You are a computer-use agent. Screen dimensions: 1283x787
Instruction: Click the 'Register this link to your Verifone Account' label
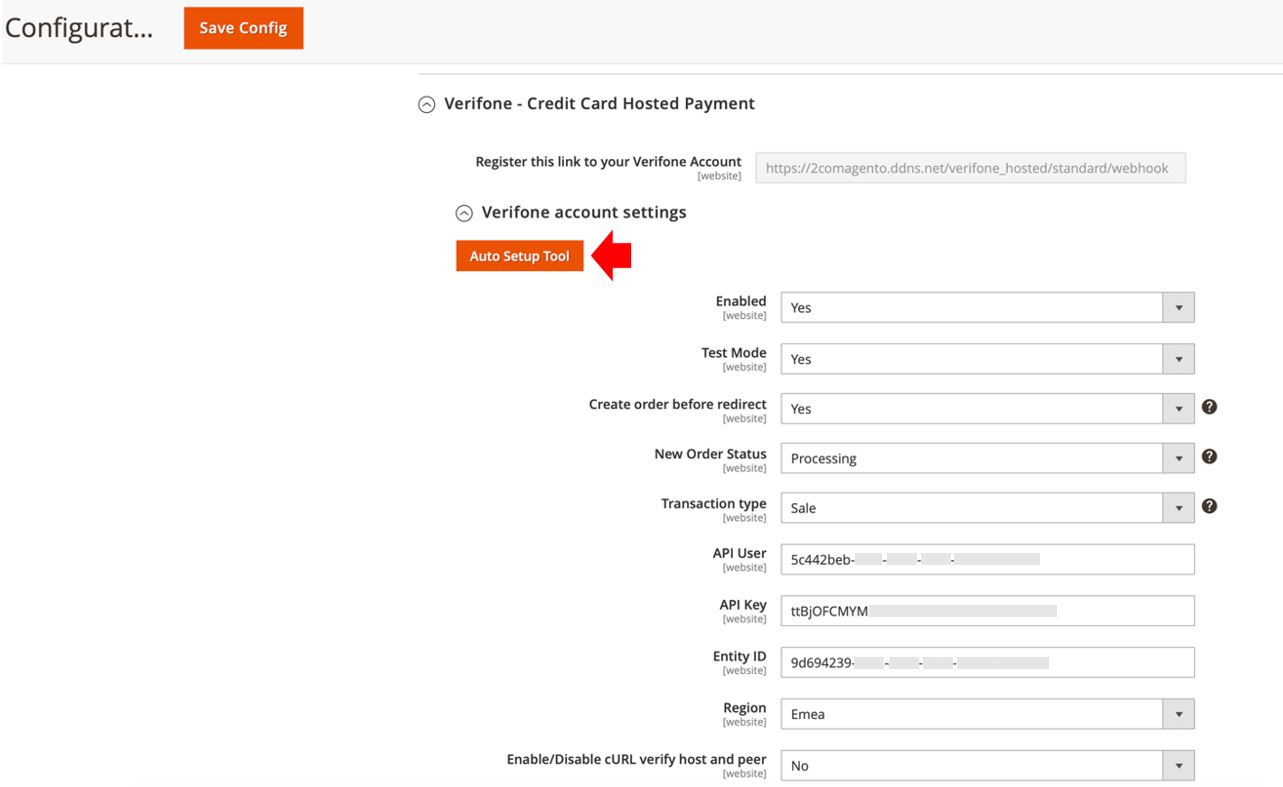tap(608, 161)
